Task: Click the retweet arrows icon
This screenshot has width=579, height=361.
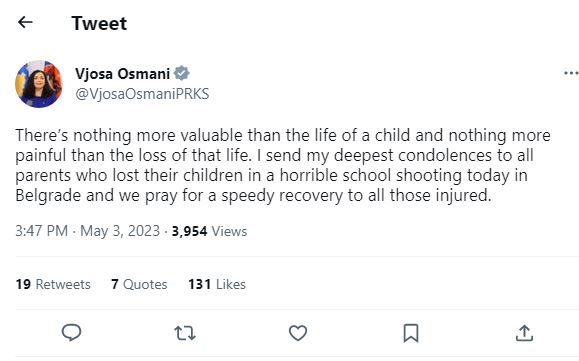Action: [x=185, y=333]
